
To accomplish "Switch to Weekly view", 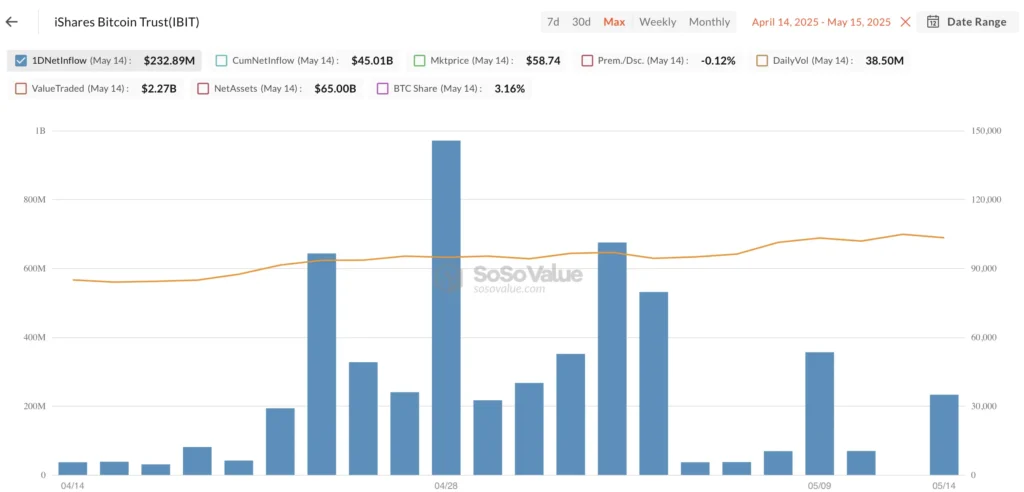I will point(658,22).
